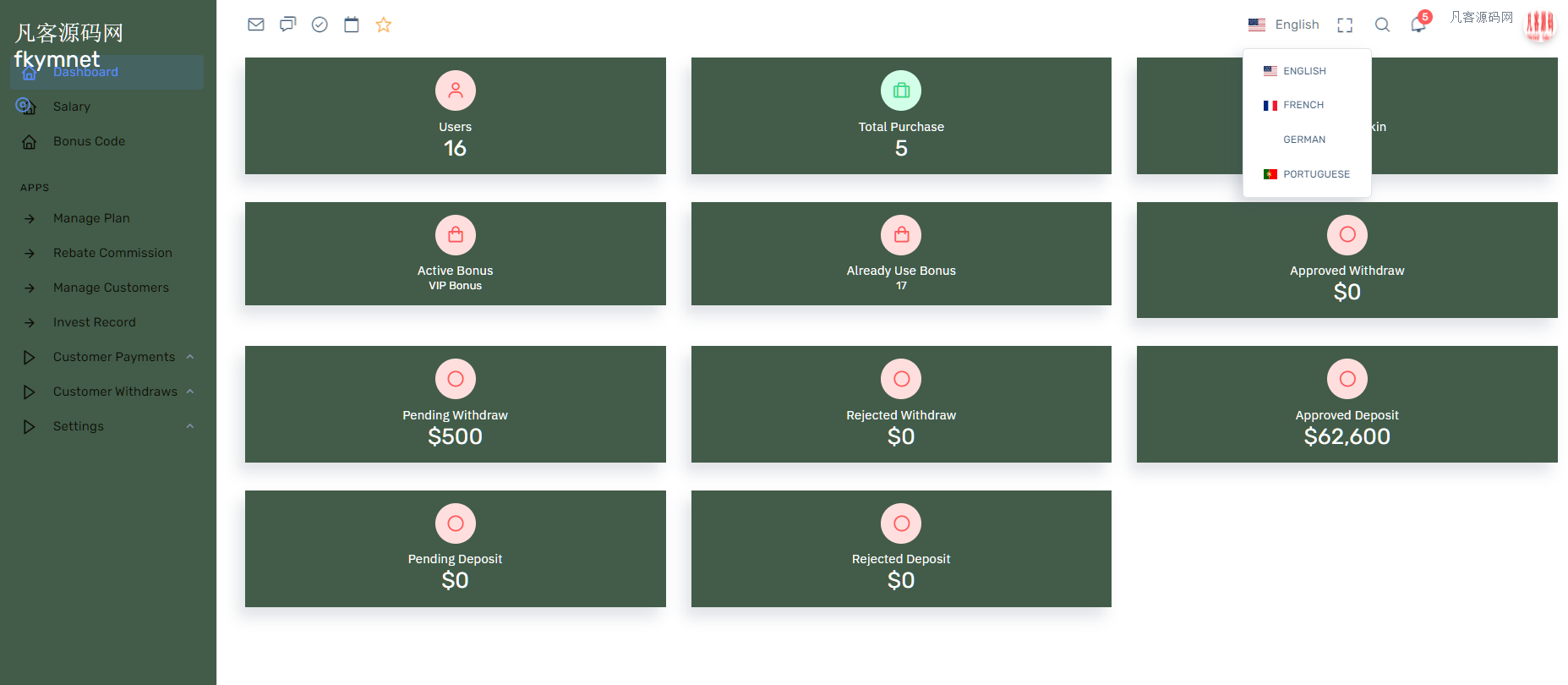
Task: Click the Users card icon
Action: point(456,90)
